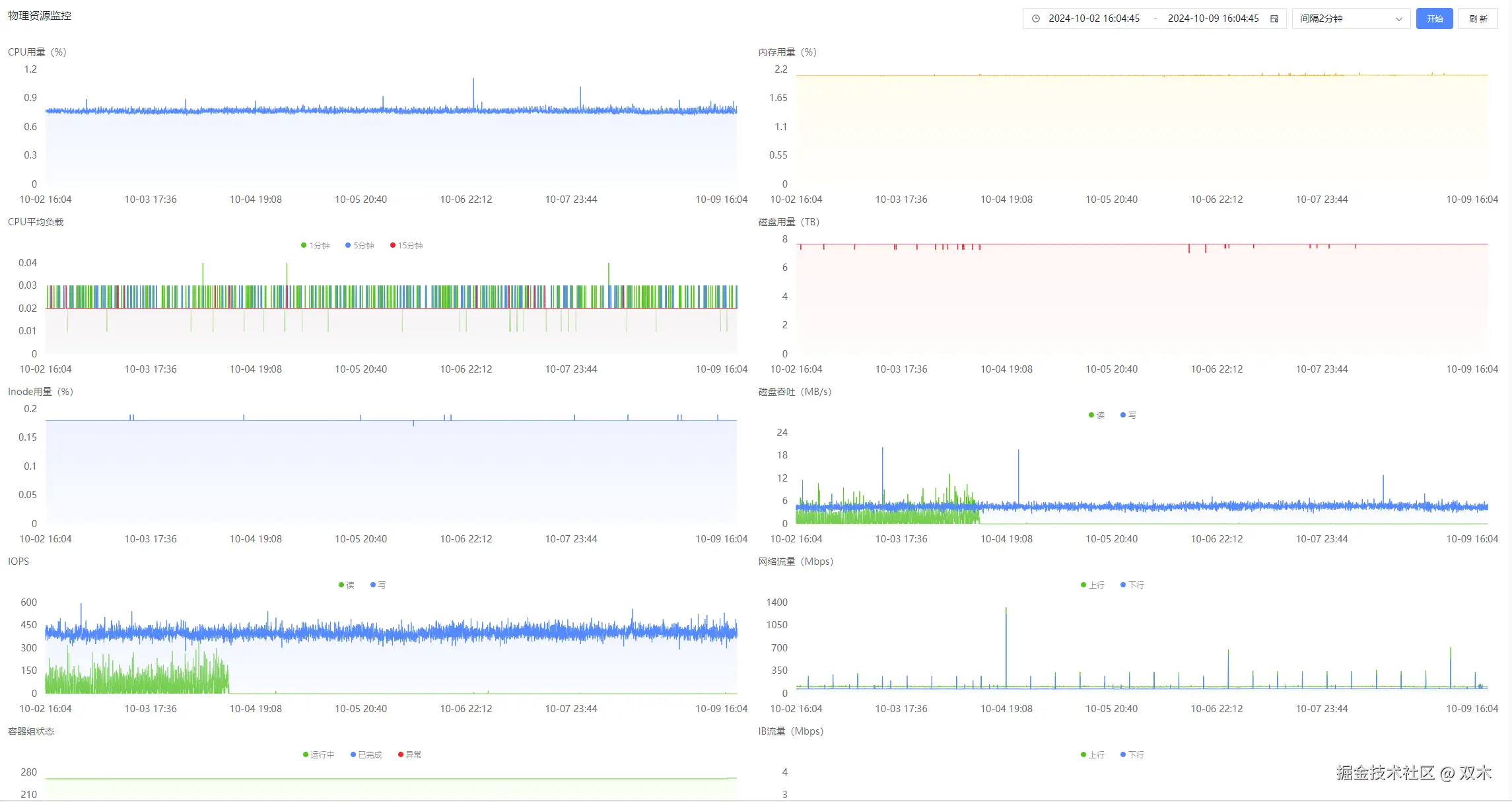
Task: Click the calendar icon beside the end date
Action: pyautogui.click(x=1274, y=18)
